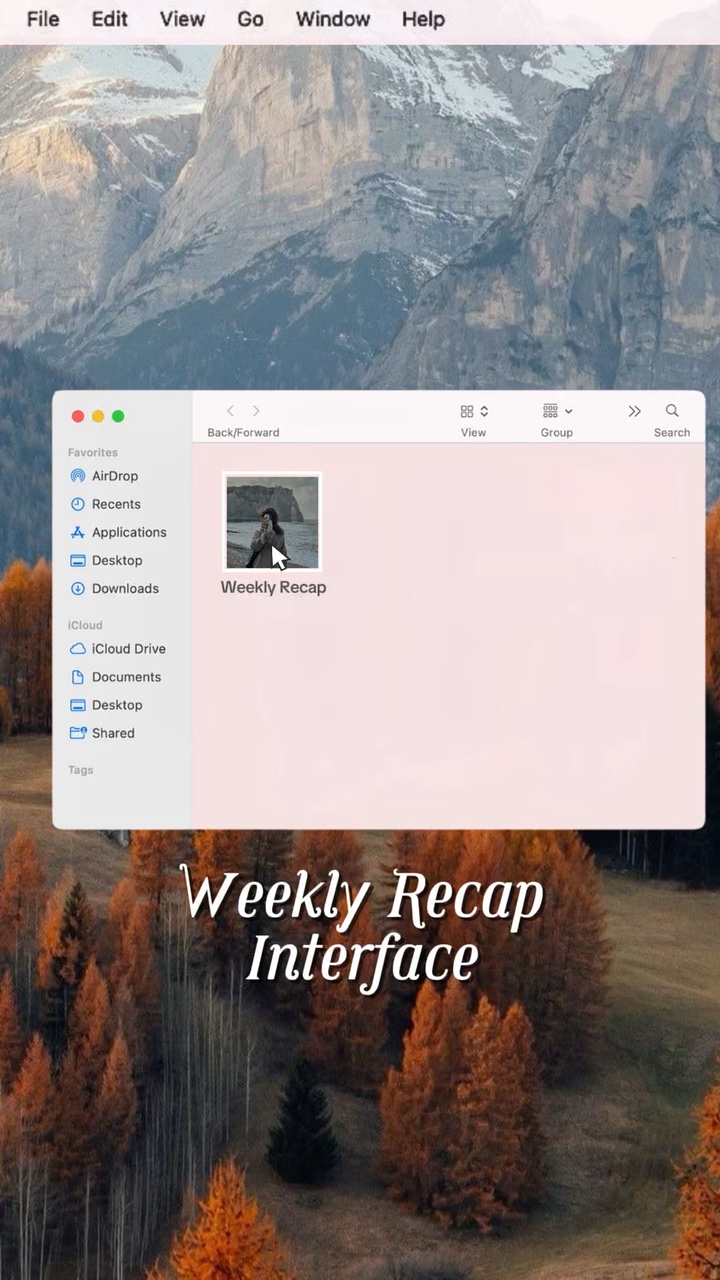
Task: Click the Documents page icon
Action: coord(78,677)
